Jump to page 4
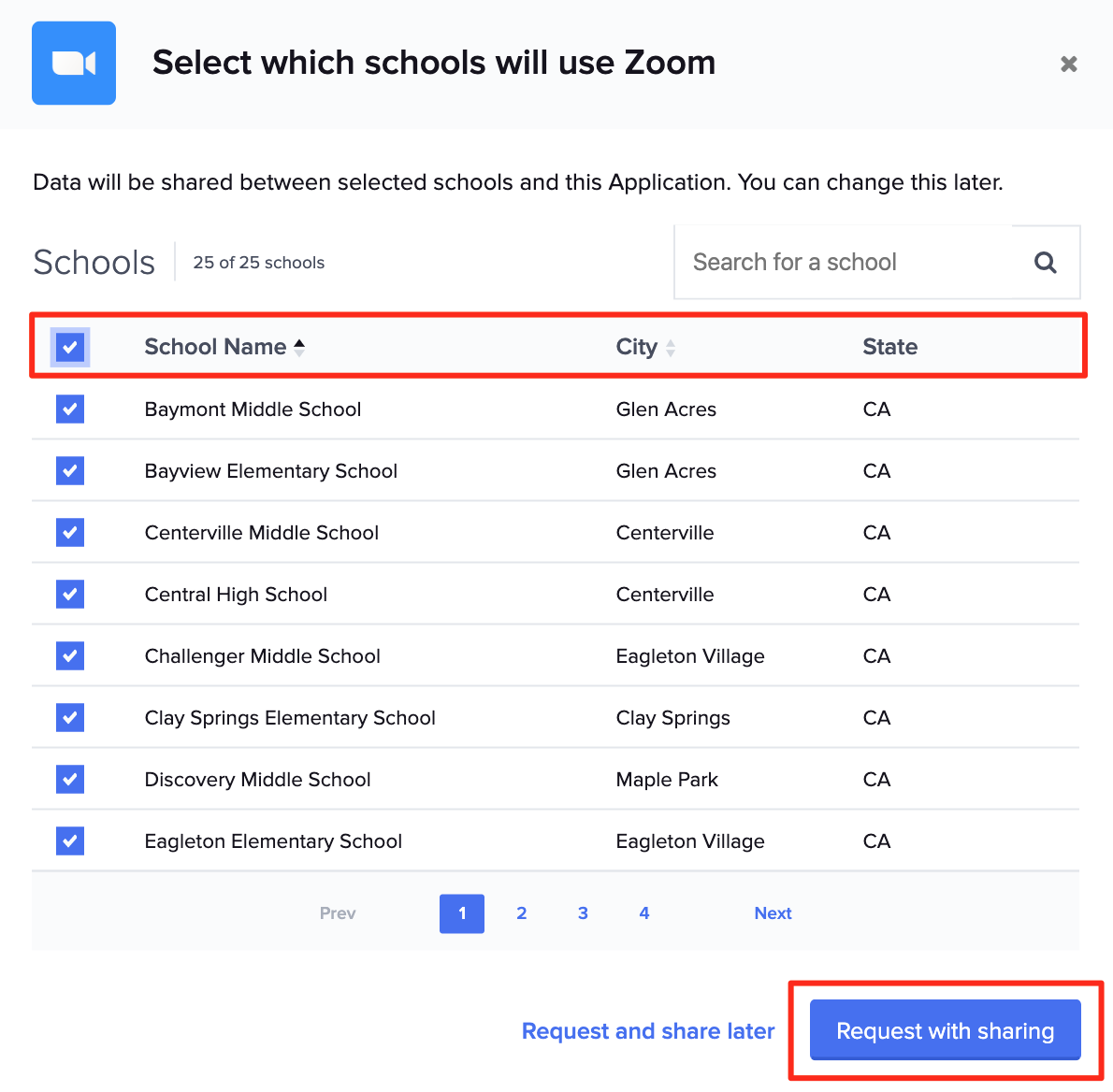 tap(644, 913)
